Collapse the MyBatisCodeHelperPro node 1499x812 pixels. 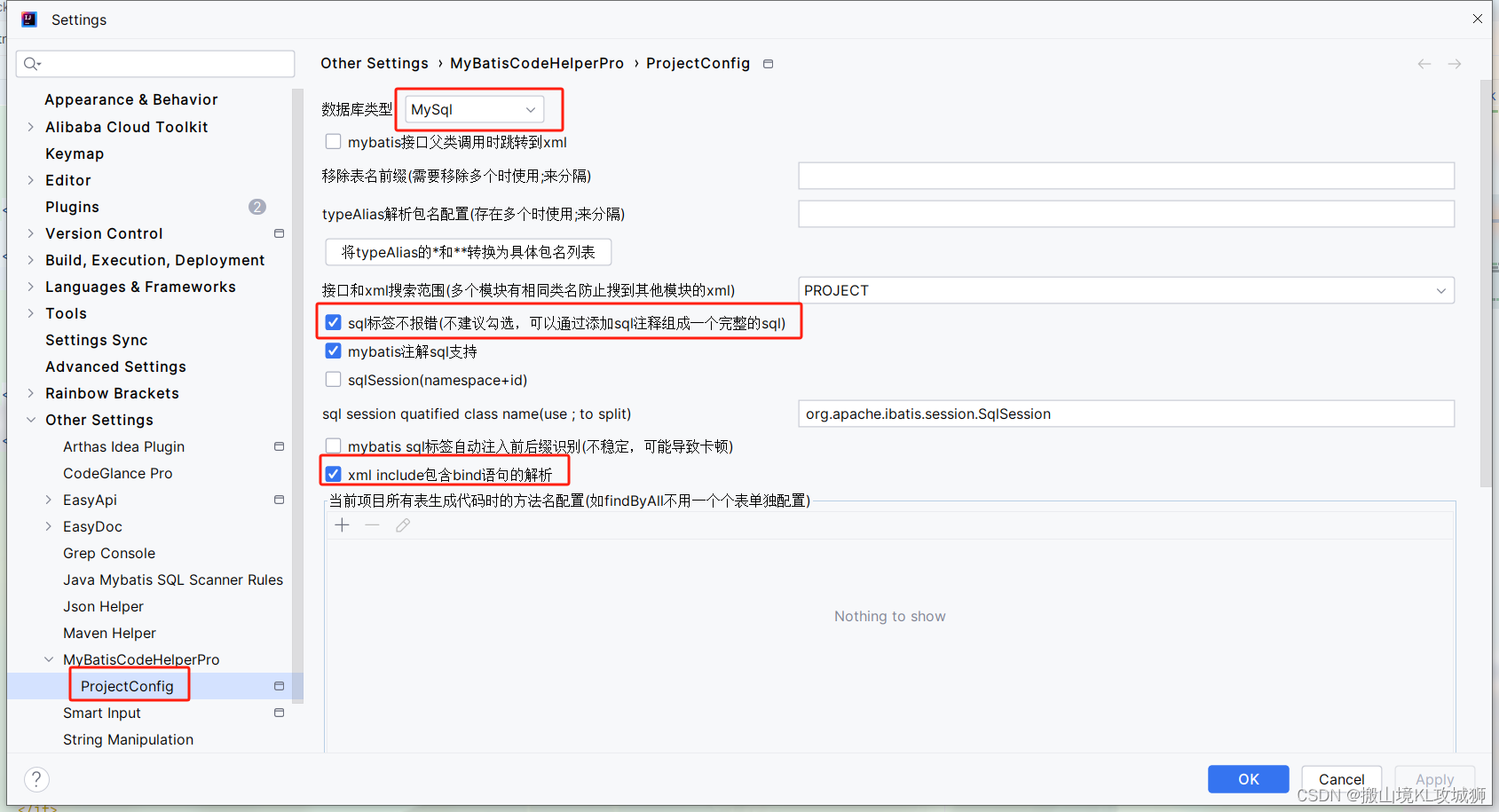point(49,659)
